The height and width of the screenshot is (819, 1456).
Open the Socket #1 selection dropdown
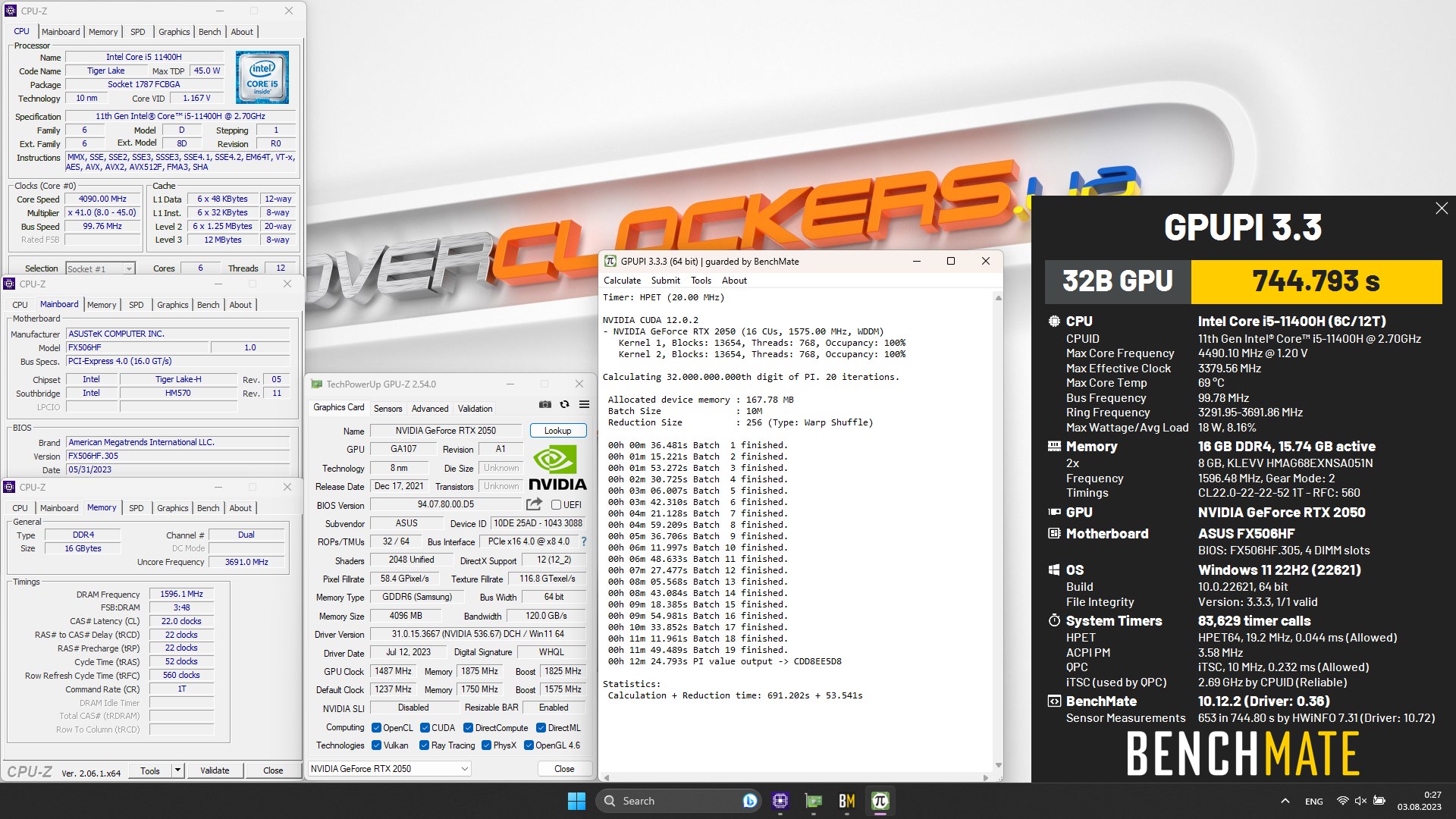100,268
